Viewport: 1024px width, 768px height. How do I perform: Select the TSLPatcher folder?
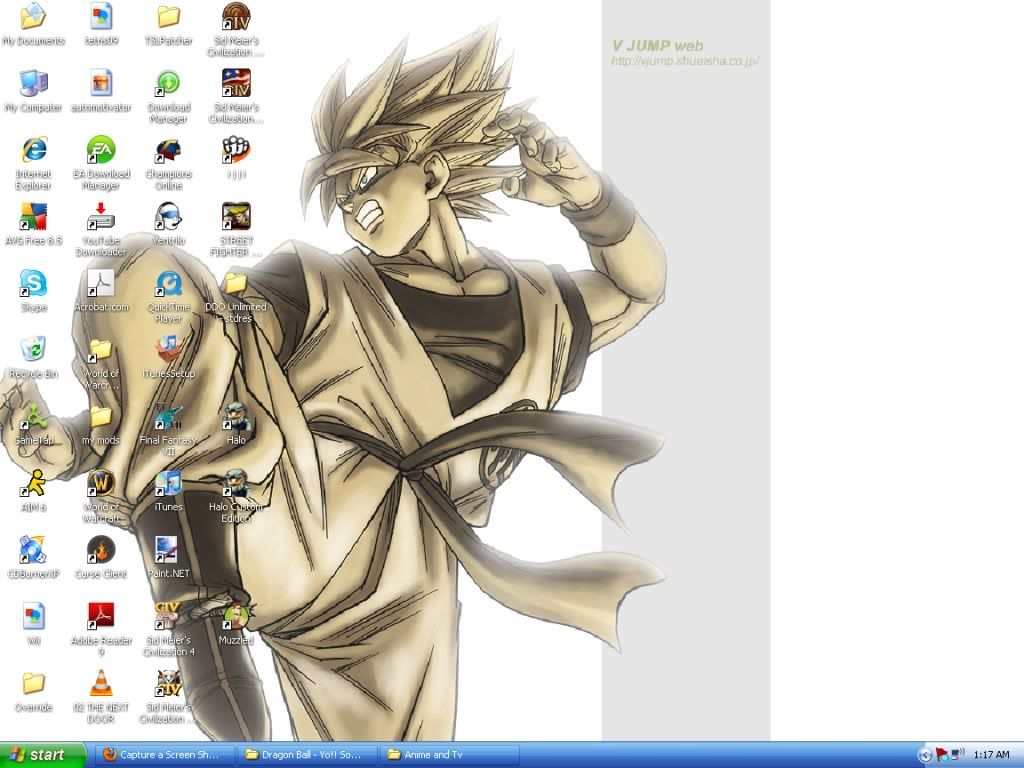click(x=168, y=17)
